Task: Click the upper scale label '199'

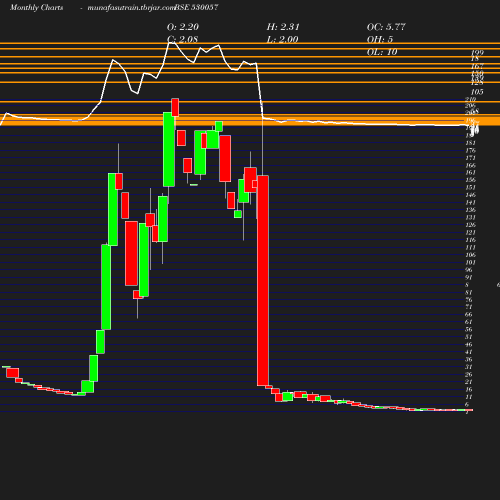Action: pos(477,53)
